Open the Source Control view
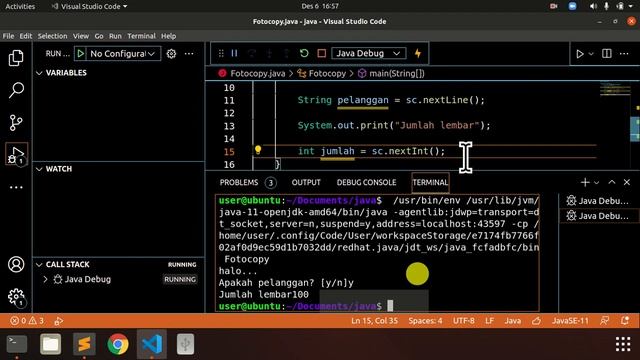Image resolution: width=640 pixels, height=360 pixels. (x=16, y=122)
